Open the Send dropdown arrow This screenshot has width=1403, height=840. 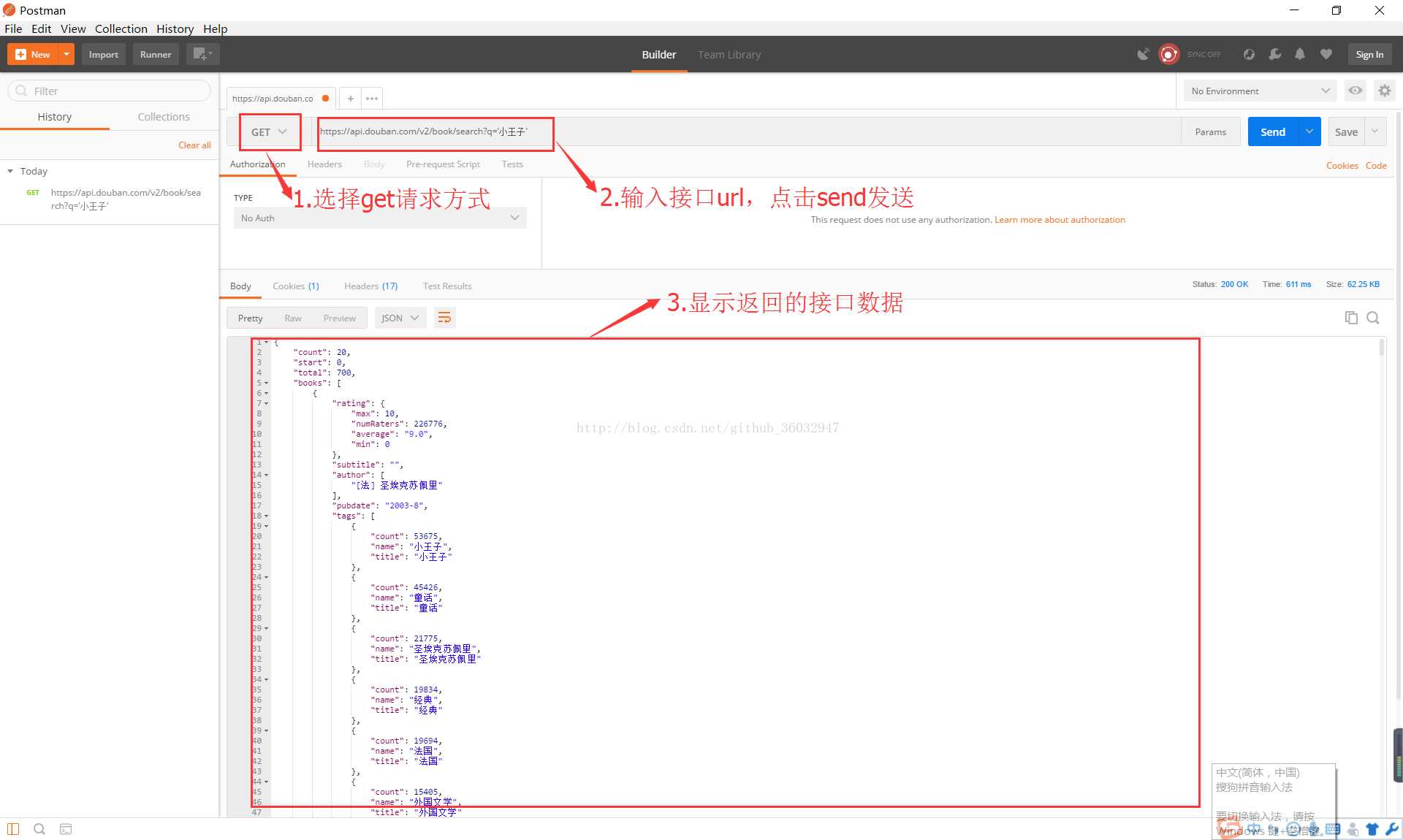(1309, 132)
